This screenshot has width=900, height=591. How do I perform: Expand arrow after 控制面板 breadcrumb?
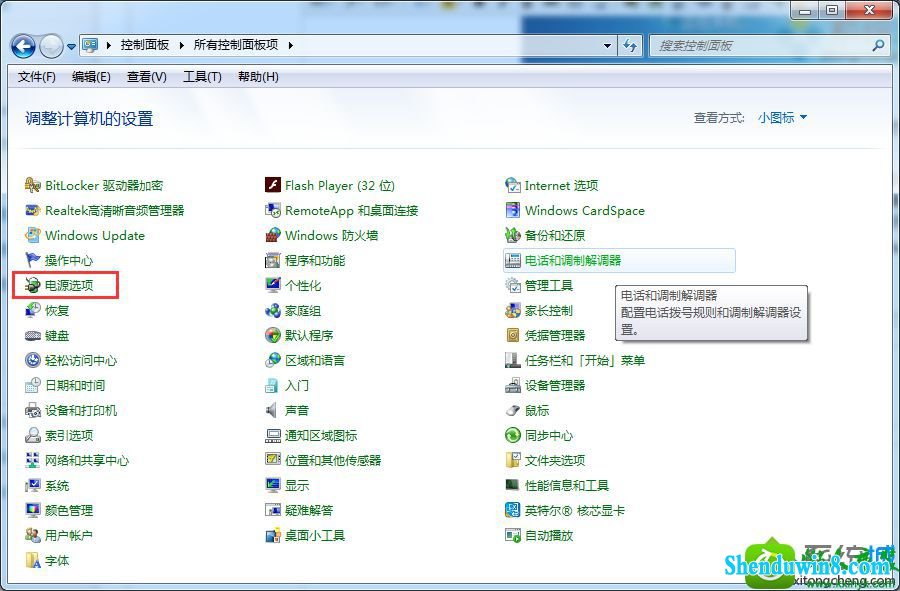tap(181, 45)
